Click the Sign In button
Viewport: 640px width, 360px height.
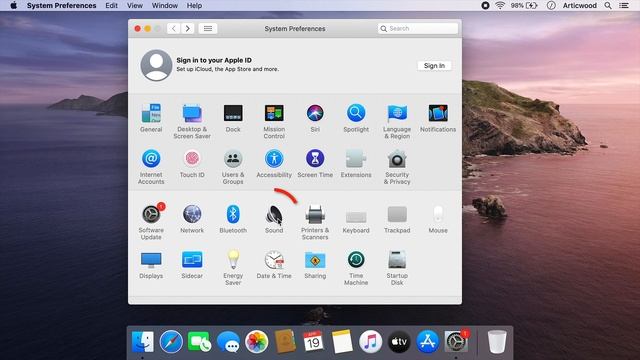pos(434,66)
